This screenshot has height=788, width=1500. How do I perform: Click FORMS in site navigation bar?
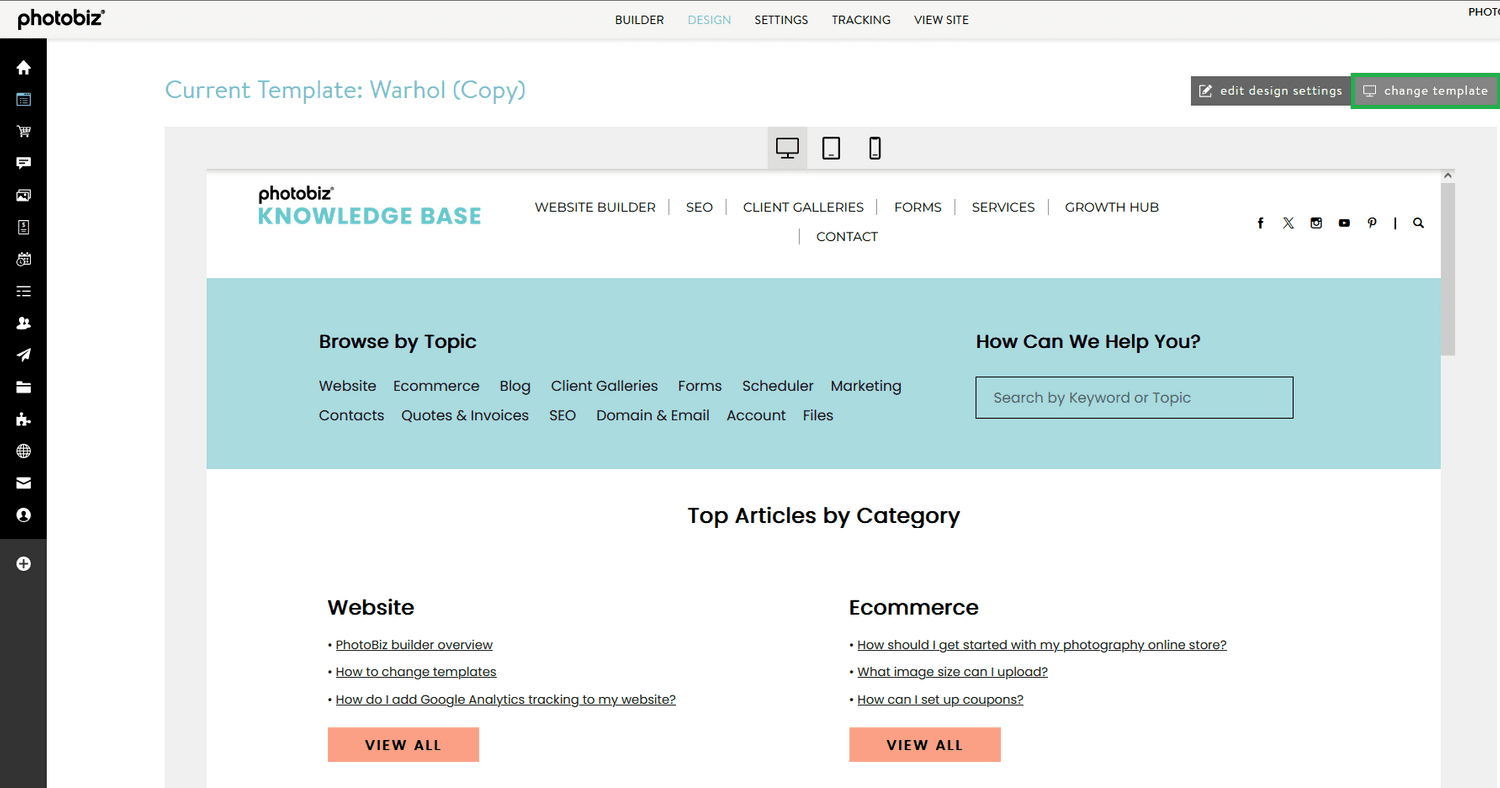pos(918,207)
